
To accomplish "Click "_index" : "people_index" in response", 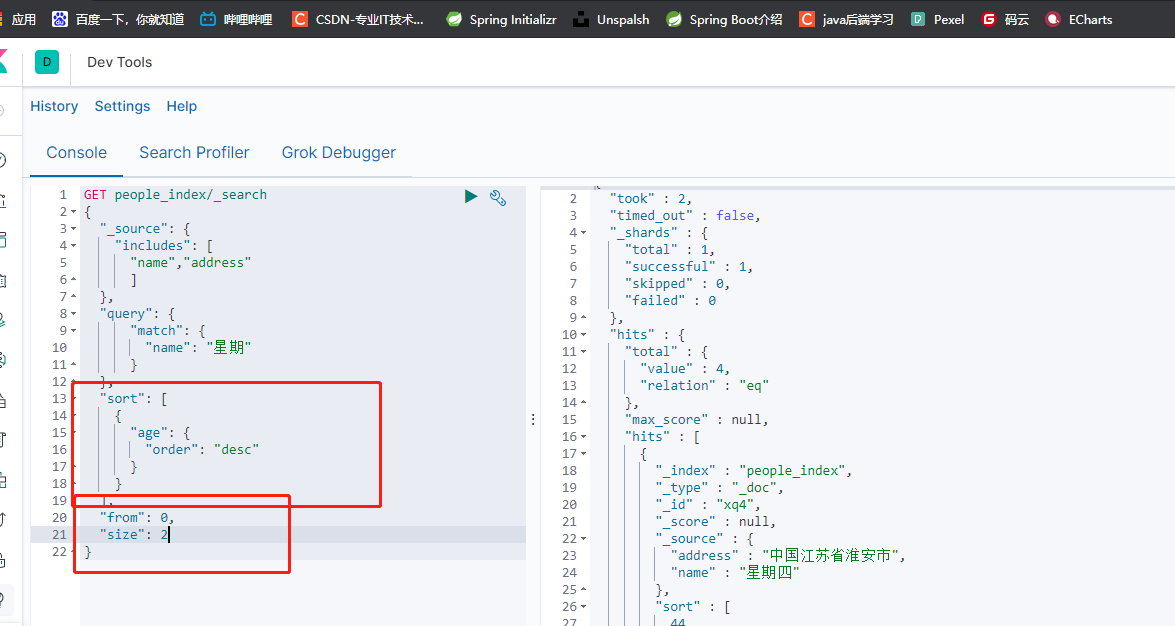I will (754, 471).
